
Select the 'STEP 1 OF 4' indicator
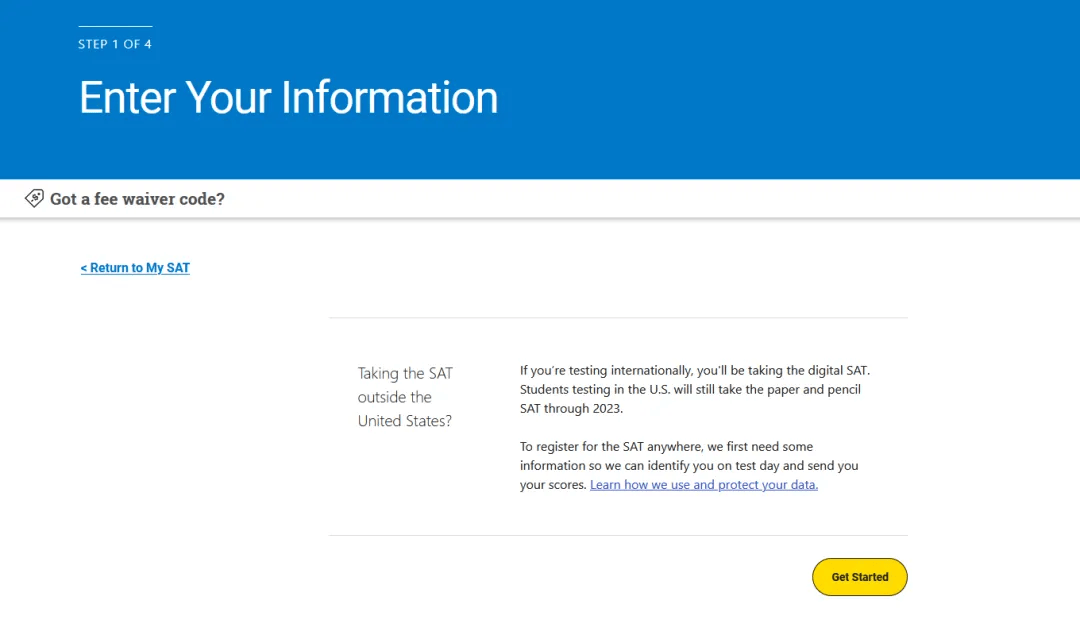pos(115,44)
